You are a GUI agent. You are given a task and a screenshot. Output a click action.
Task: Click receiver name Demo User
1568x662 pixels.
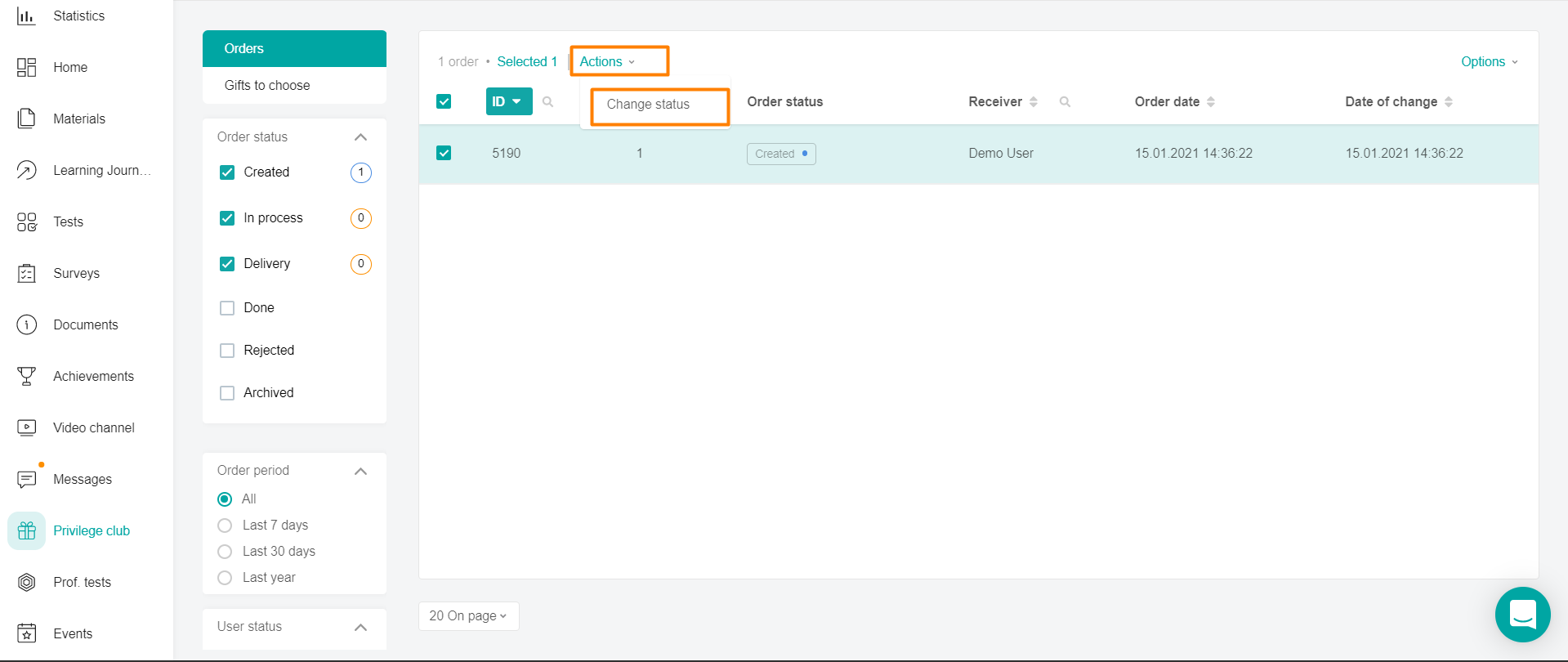1001,153
